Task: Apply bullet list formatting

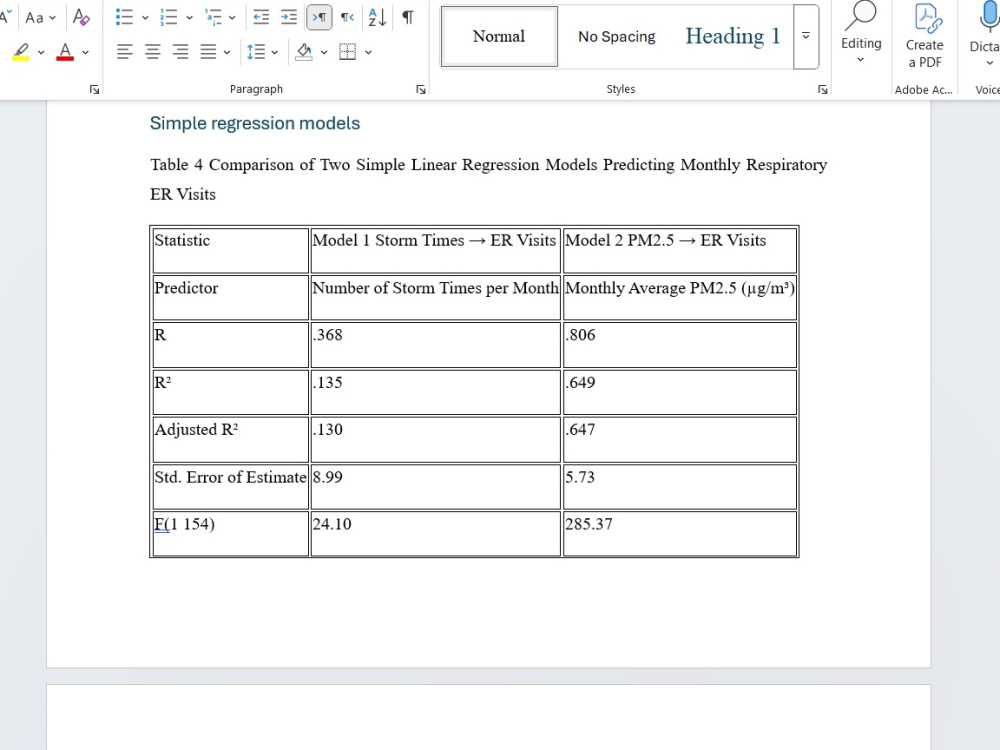Action: point(124,17)
